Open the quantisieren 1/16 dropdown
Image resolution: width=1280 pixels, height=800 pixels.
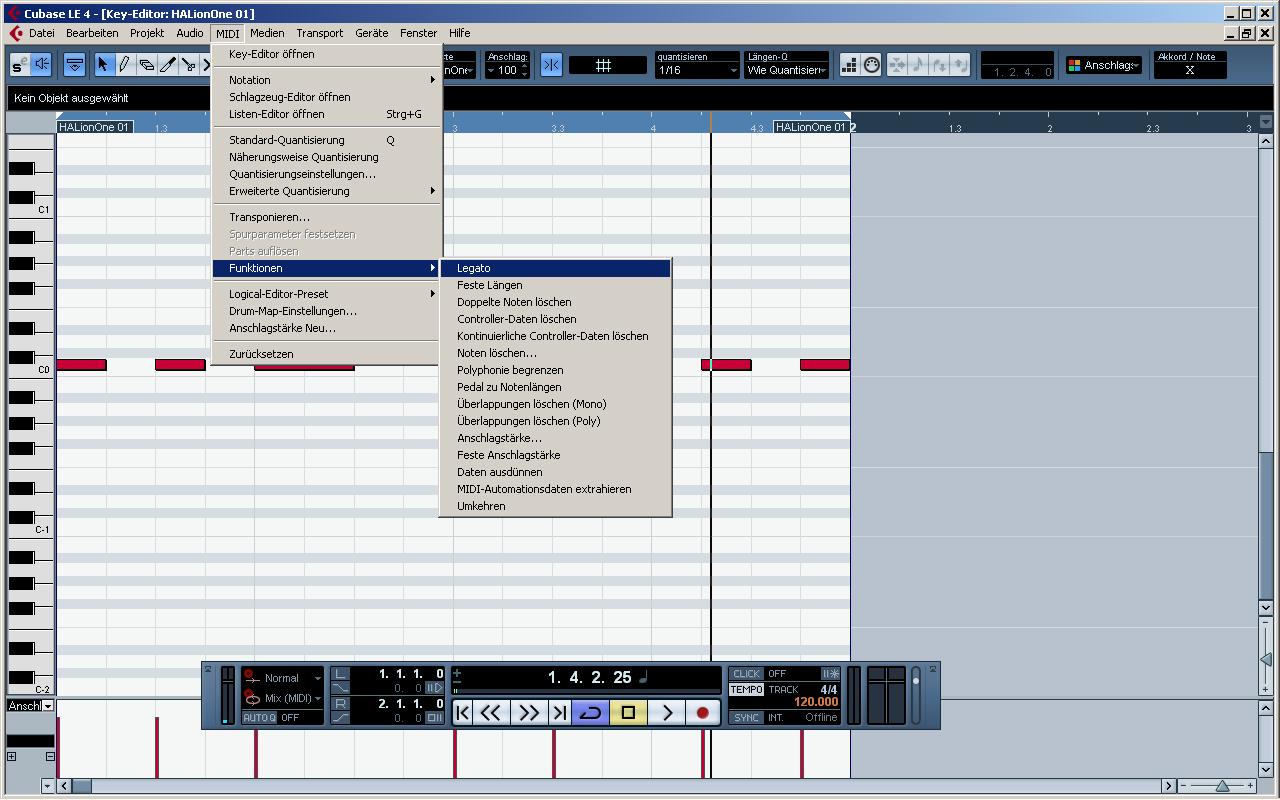(697, 71)
